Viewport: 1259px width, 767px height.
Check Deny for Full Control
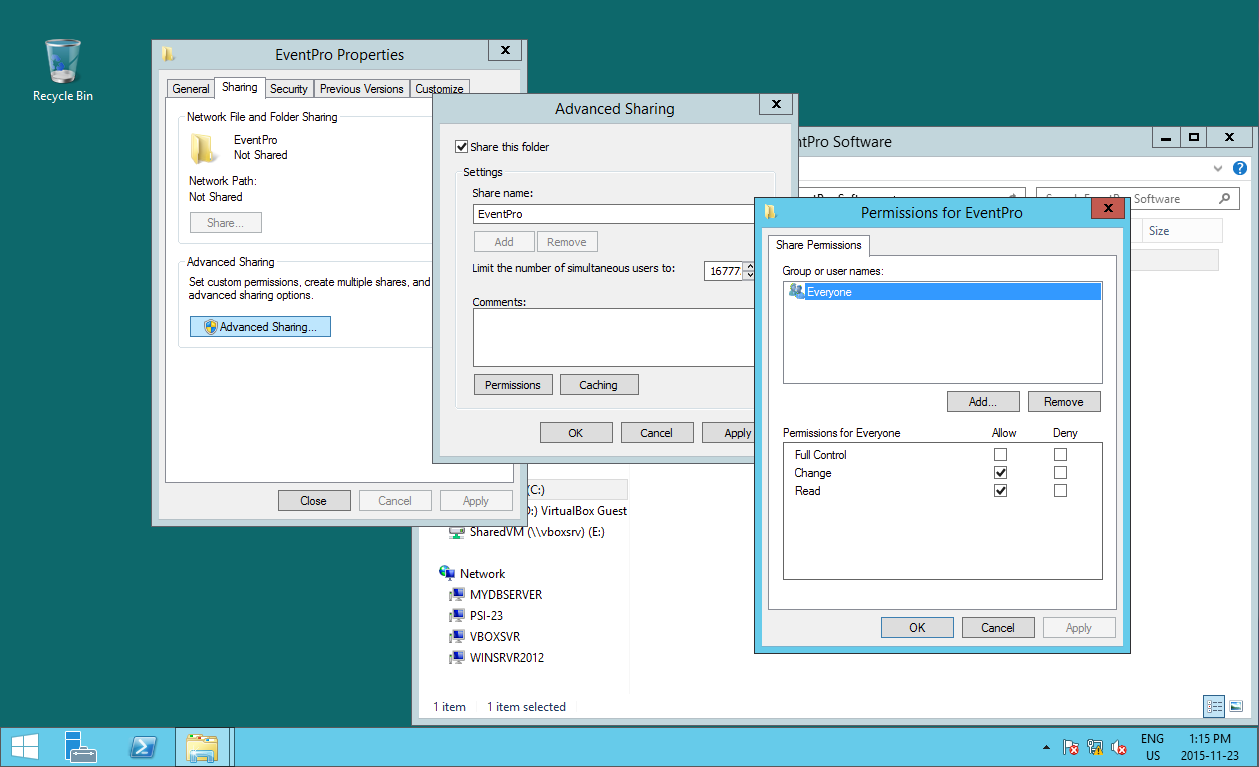(x=1061, y=455)
